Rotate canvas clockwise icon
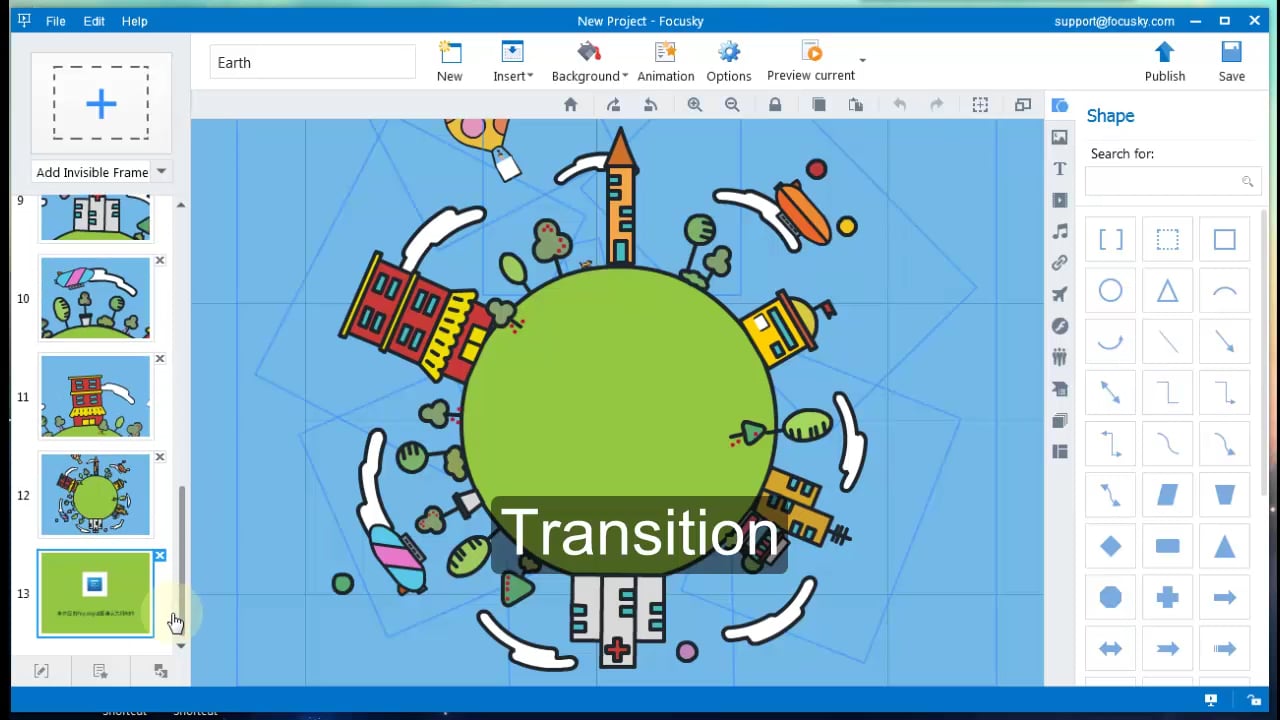Viewport: 1280px width, 720px height. pos(613,105)
